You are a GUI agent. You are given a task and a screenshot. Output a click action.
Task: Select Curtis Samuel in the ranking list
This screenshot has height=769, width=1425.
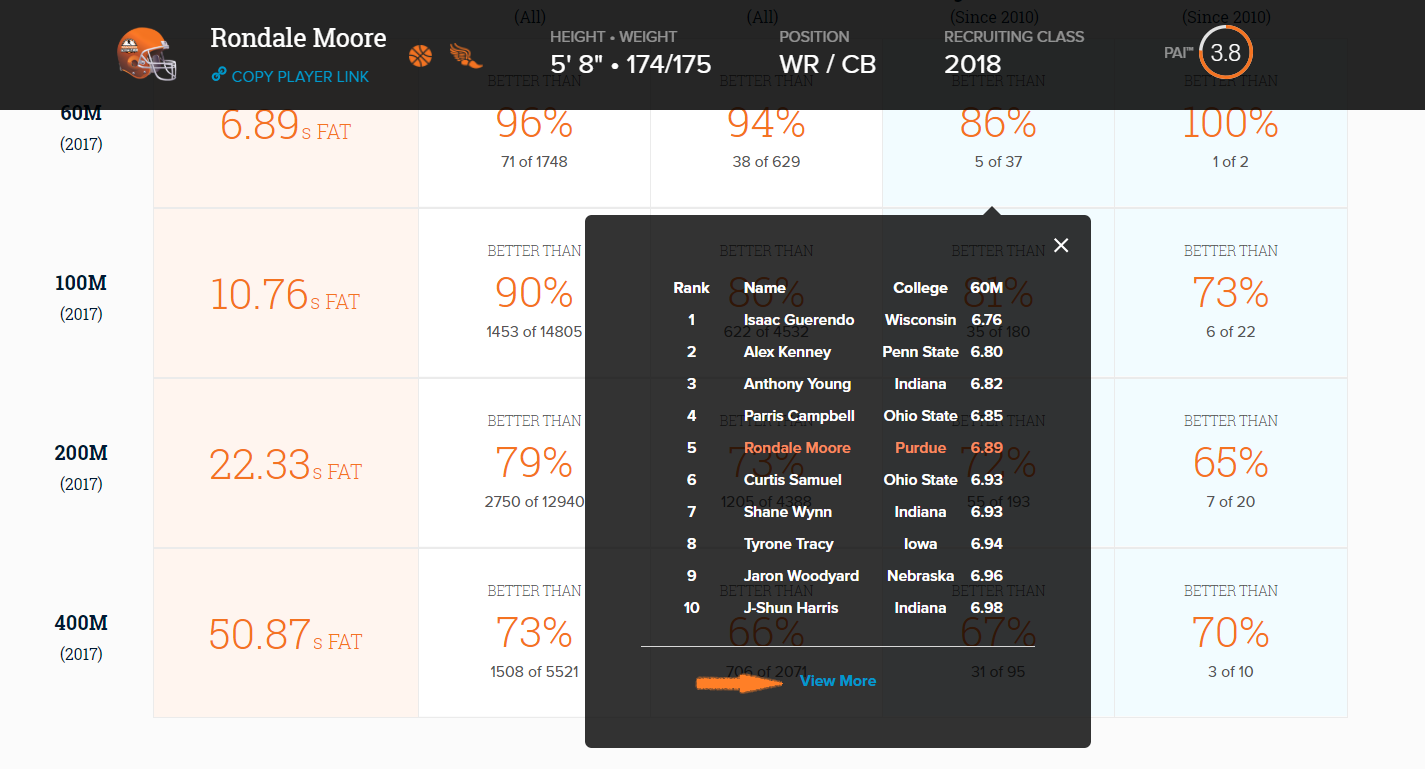tap(792, 480)
